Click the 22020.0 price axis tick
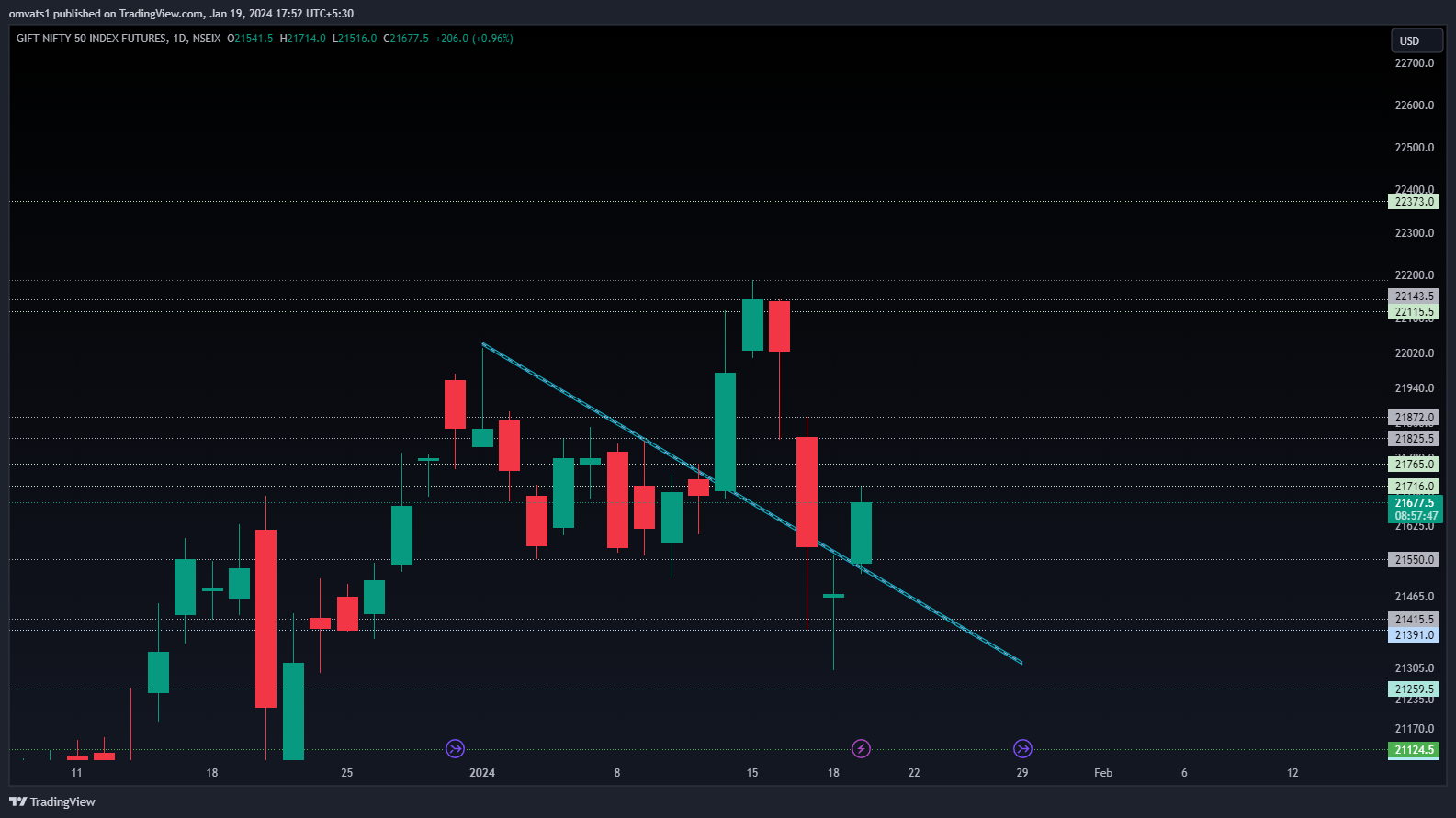 [x=1414, y=353]
